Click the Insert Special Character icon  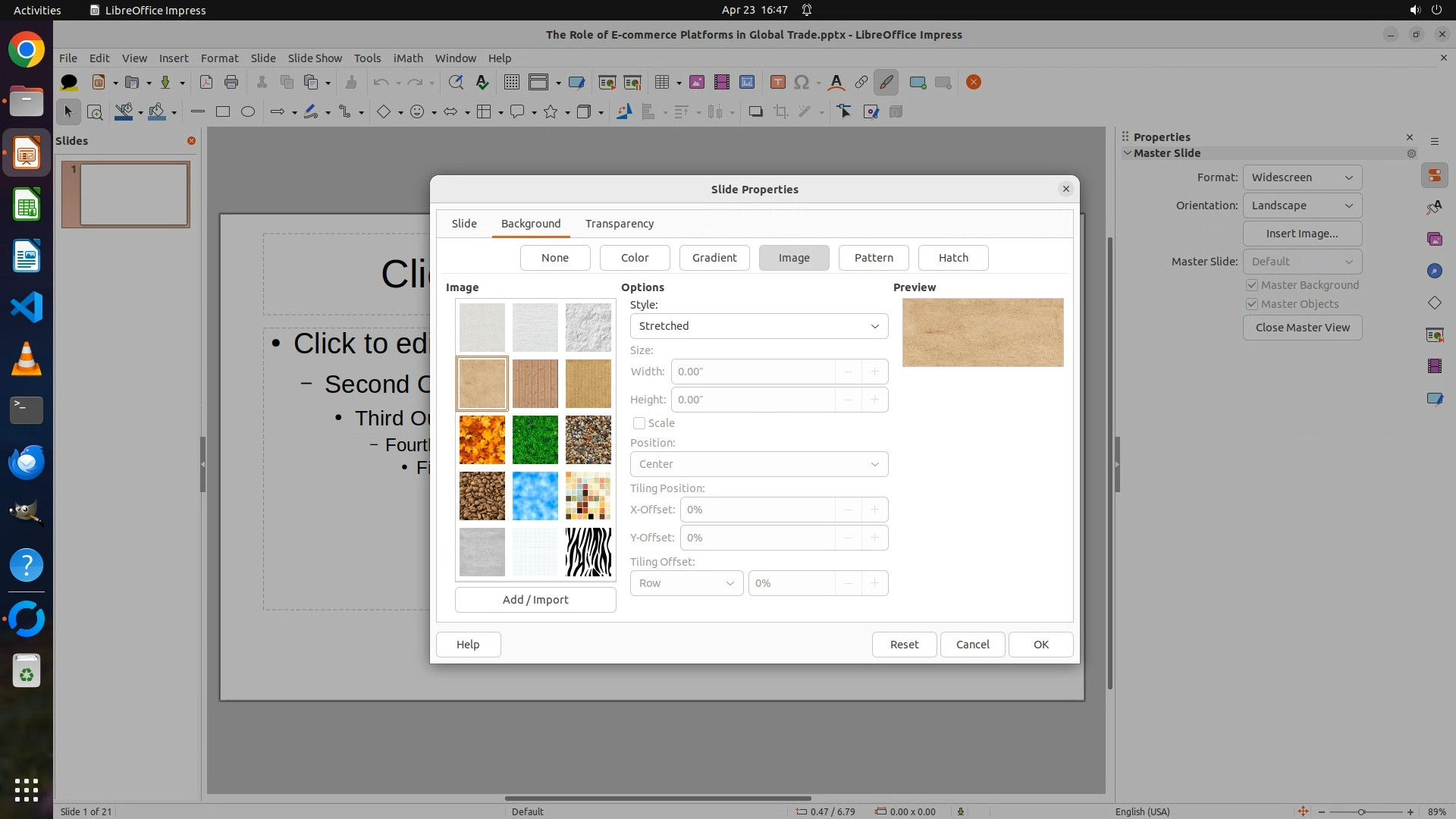click(x=802, y=83)
